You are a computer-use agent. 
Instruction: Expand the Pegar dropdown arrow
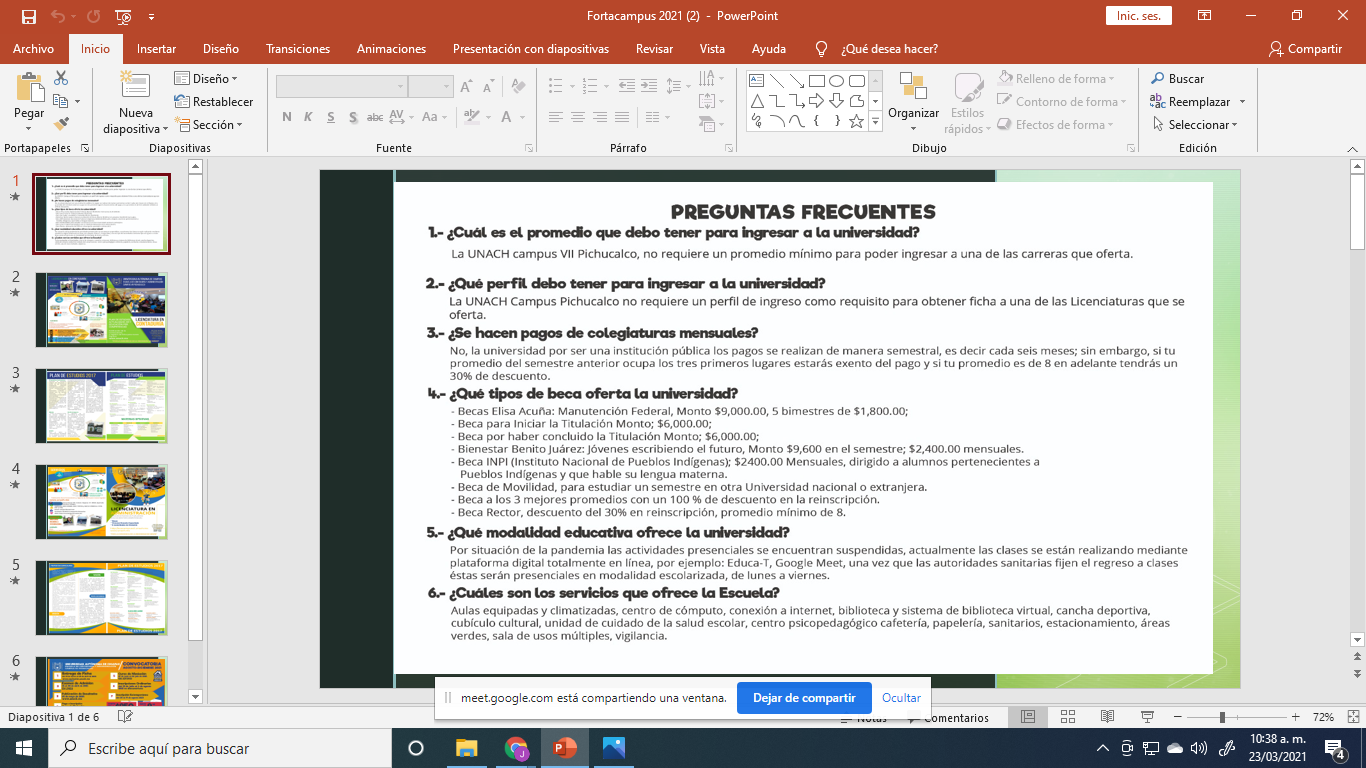tap(29, 127)
